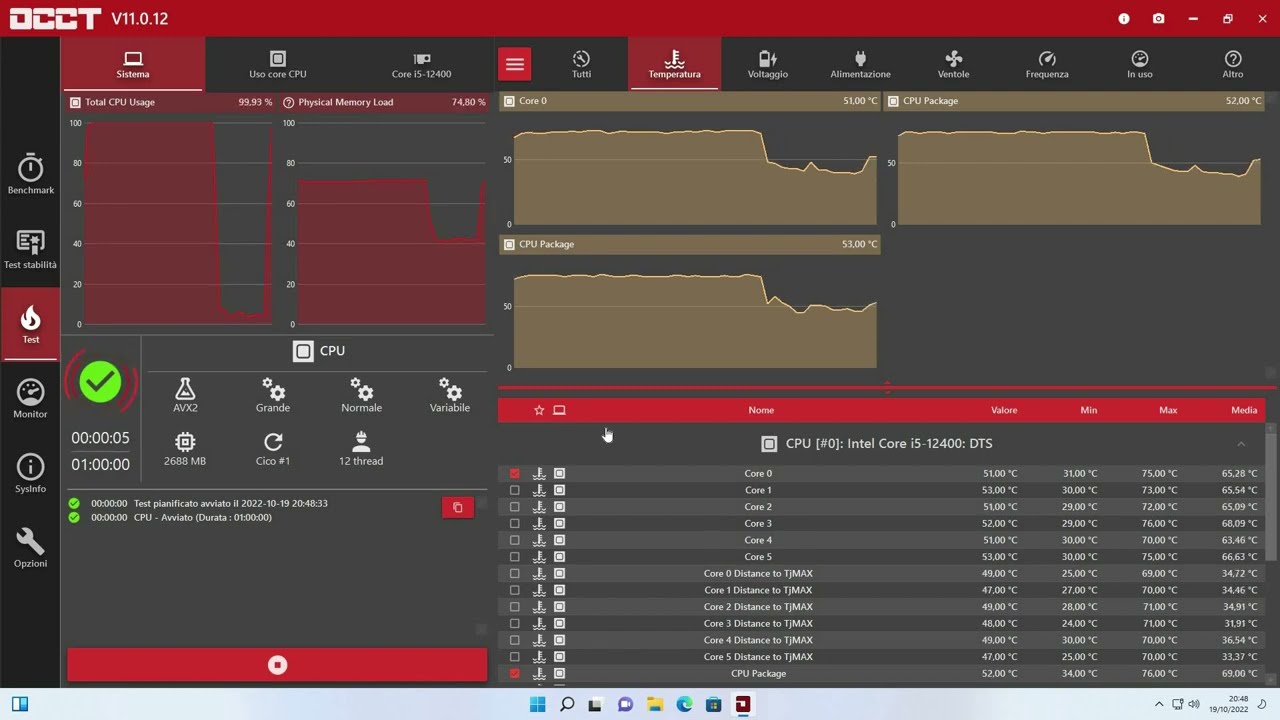The height and width of the screenshot is (720, 1280).
Task: Switch to the Core i5-12400 tab
Action: [x=421, y=64]
